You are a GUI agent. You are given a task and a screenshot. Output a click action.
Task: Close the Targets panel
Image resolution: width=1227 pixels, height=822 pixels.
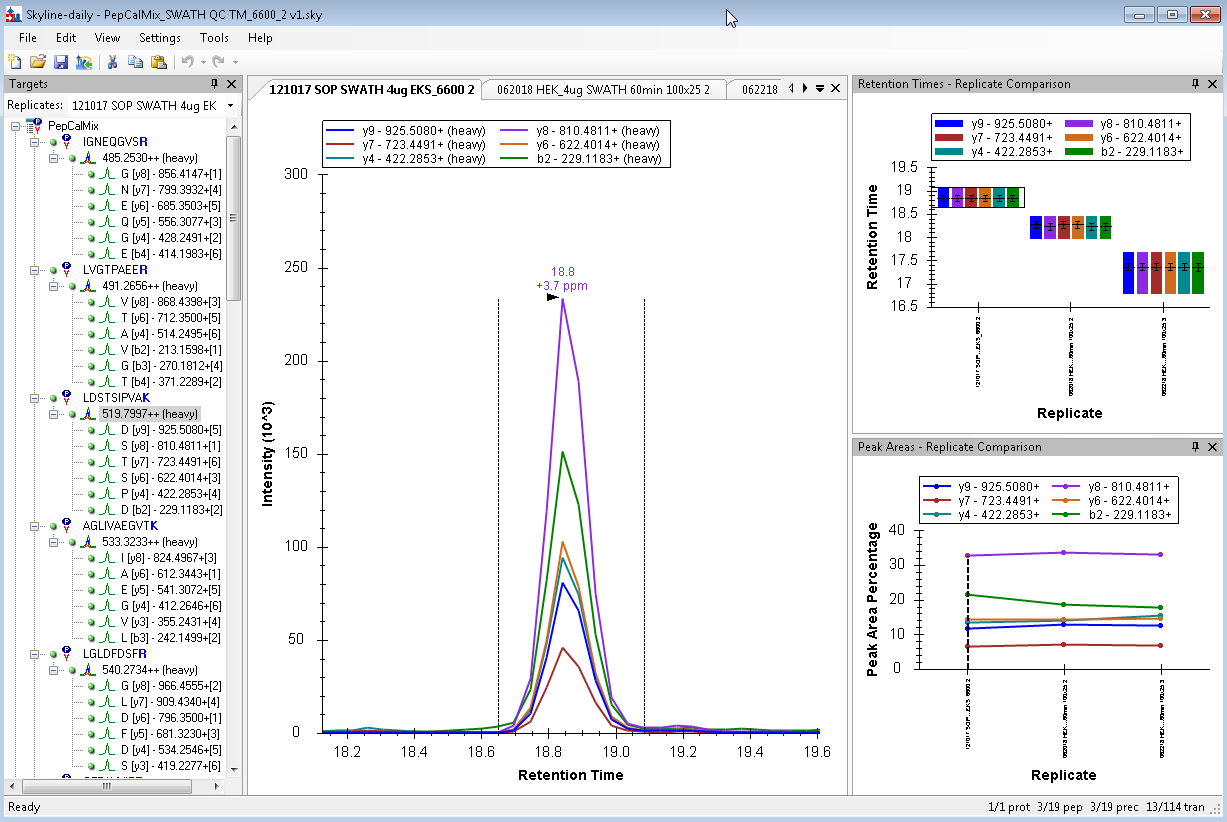coord(232,85)
